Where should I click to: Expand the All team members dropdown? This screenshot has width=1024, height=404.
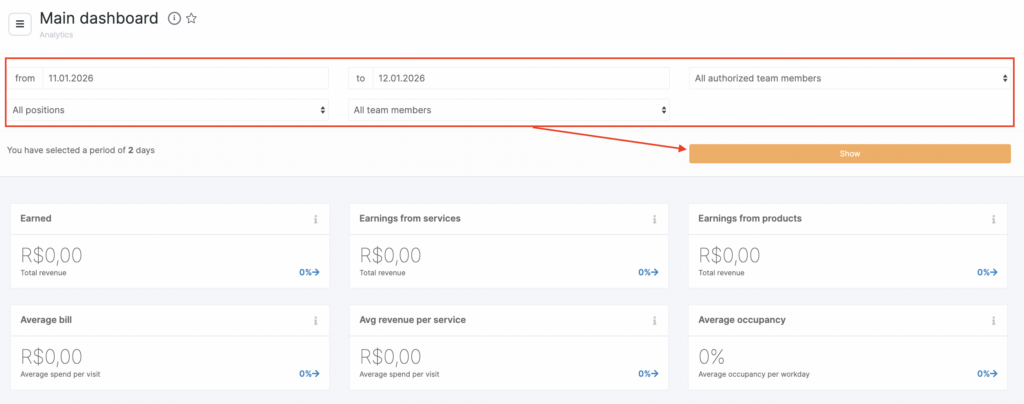coord(509,110)
